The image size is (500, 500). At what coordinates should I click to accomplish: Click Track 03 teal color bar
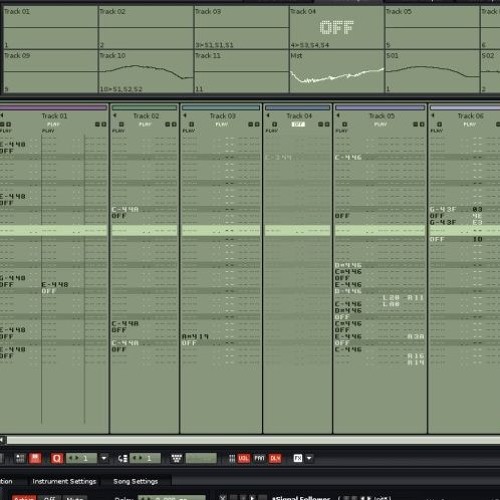221,107
